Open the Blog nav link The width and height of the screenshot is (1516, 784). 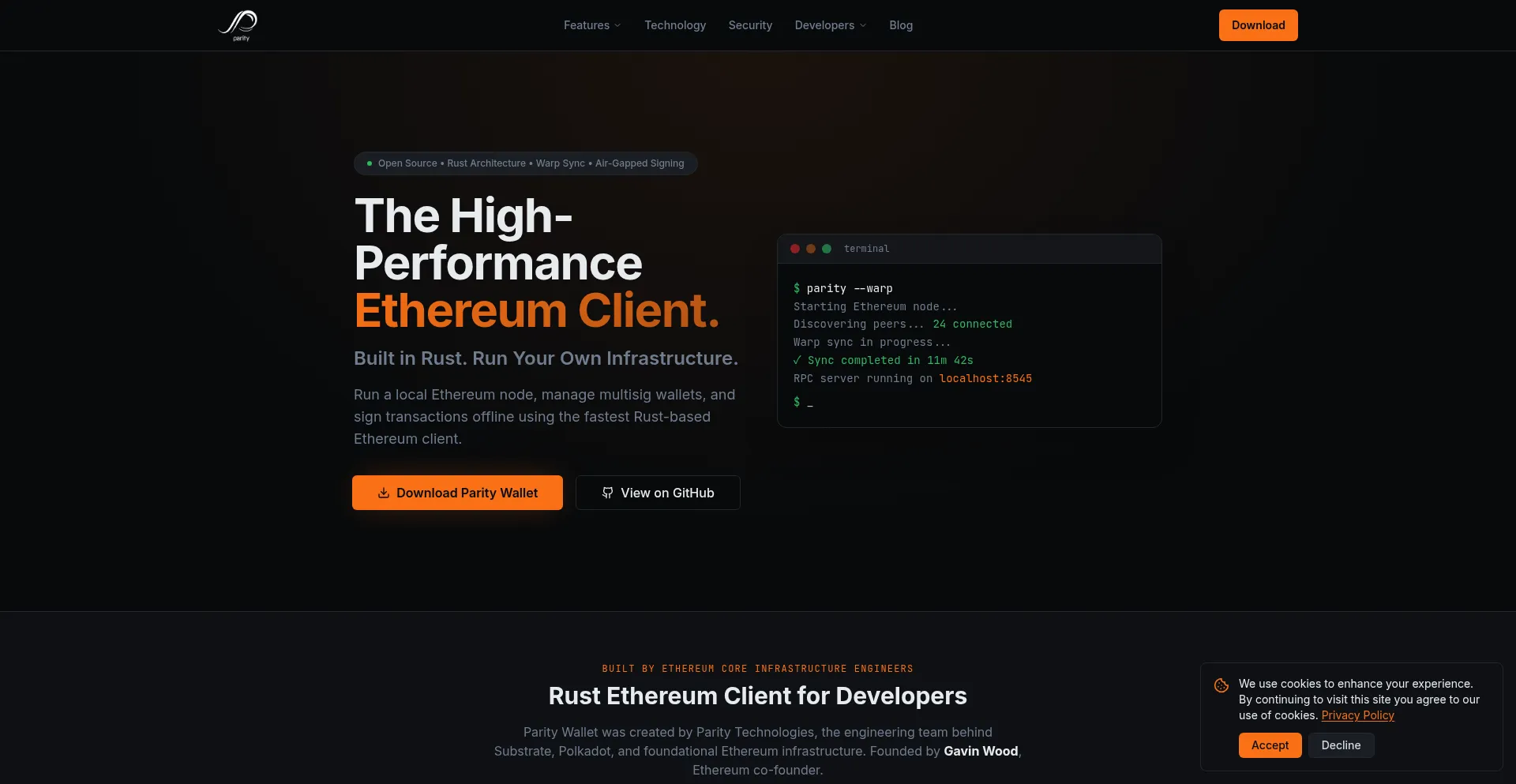point(901,25)
